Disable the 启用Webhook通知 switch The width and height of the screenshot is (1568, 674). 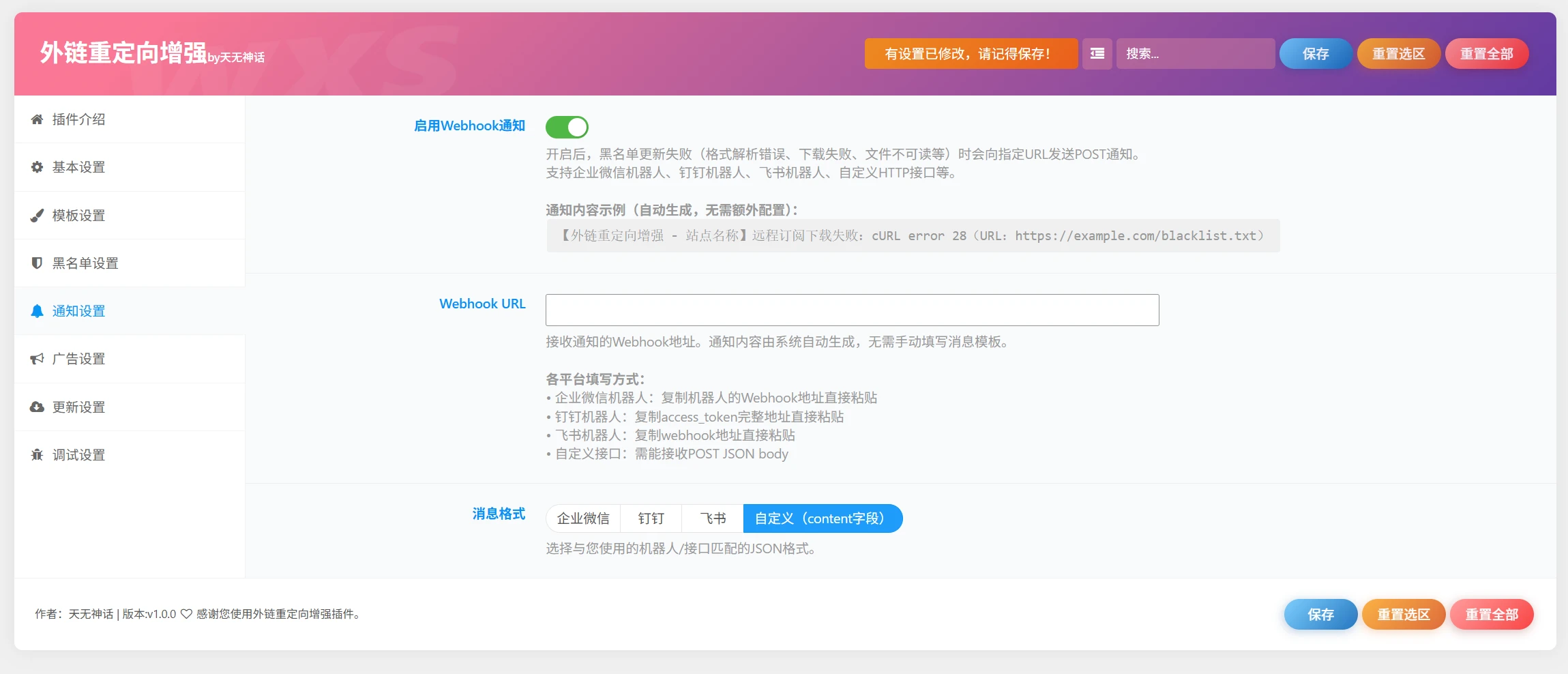[567, 127]
